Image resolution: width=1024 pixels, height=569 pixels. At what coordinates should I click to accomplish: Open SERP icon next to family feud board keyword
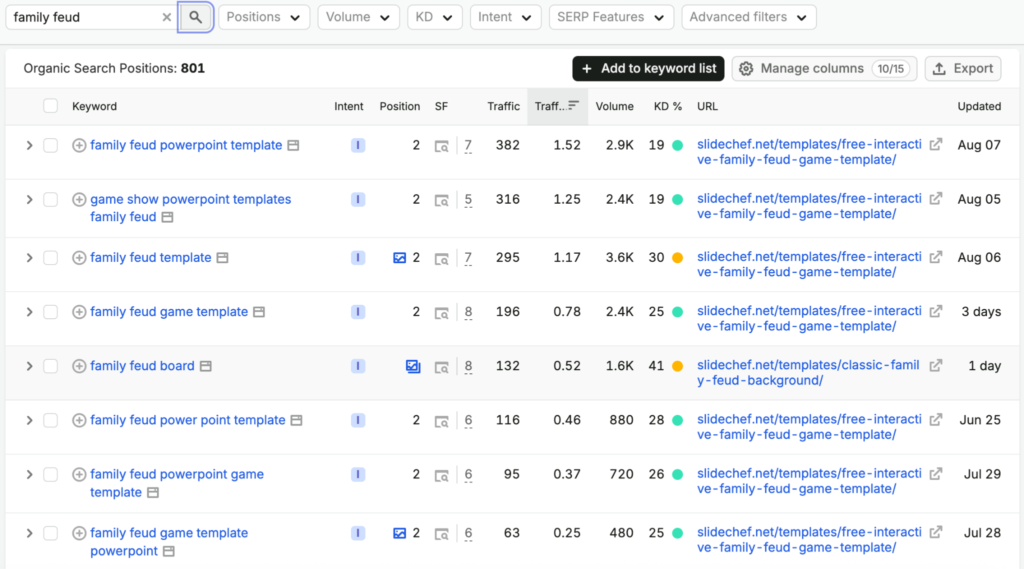pyautogui.click(x=206, y=366)
